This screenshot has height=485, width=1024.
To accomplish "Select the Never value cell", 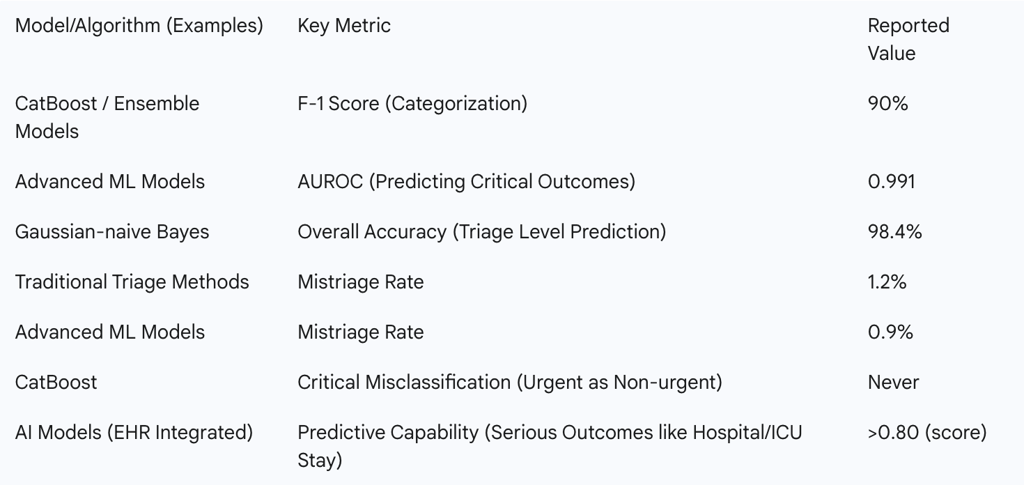I will (x=893, y=381).
